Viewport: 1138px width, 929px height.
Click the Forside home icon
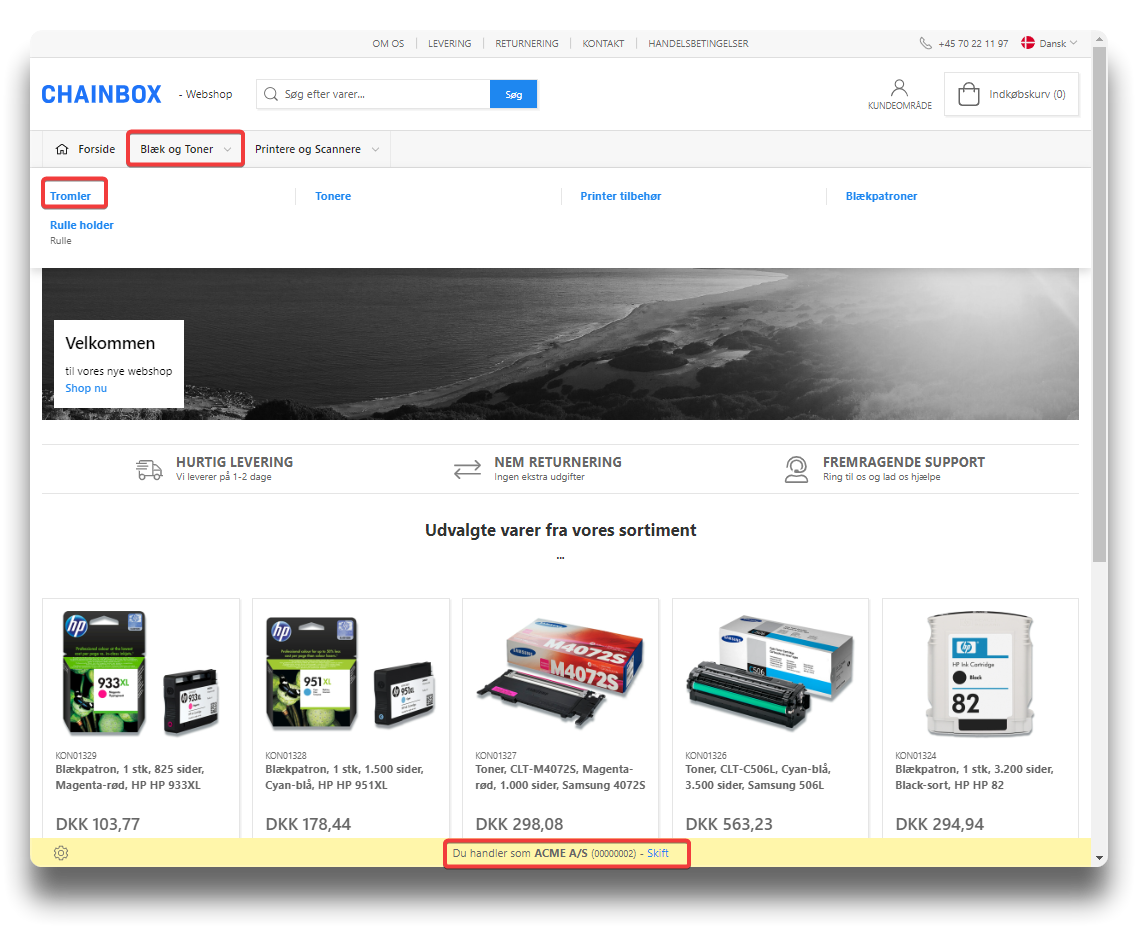[62, 149]
